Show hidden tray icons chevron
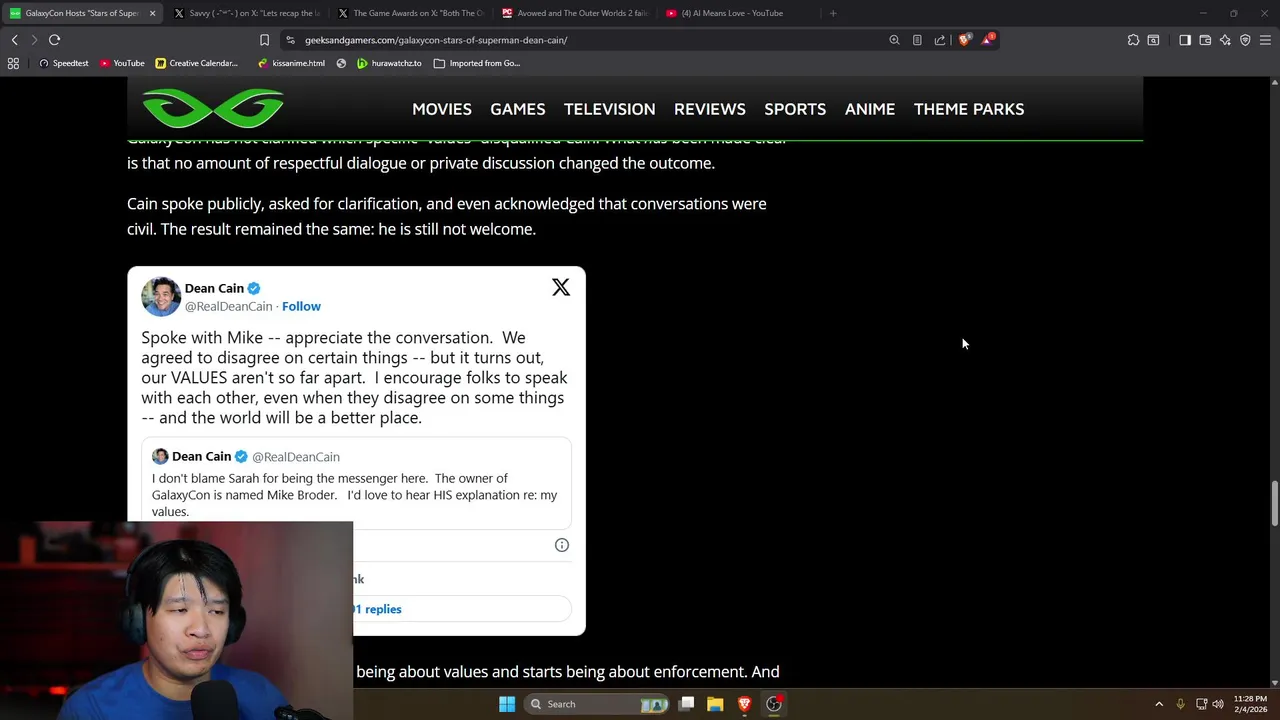Viewport: 1280px width, 720px height. [1159, 704]
